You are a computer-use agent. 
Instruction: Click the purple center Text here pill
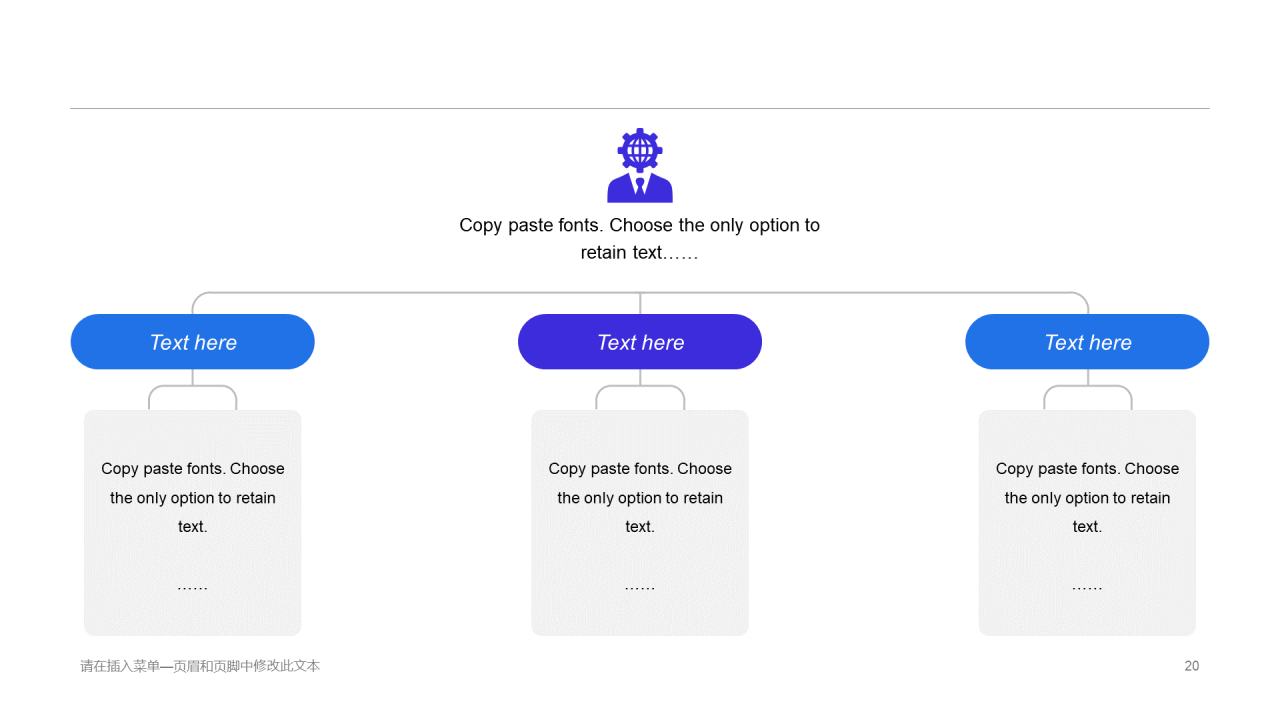(640, 342)
